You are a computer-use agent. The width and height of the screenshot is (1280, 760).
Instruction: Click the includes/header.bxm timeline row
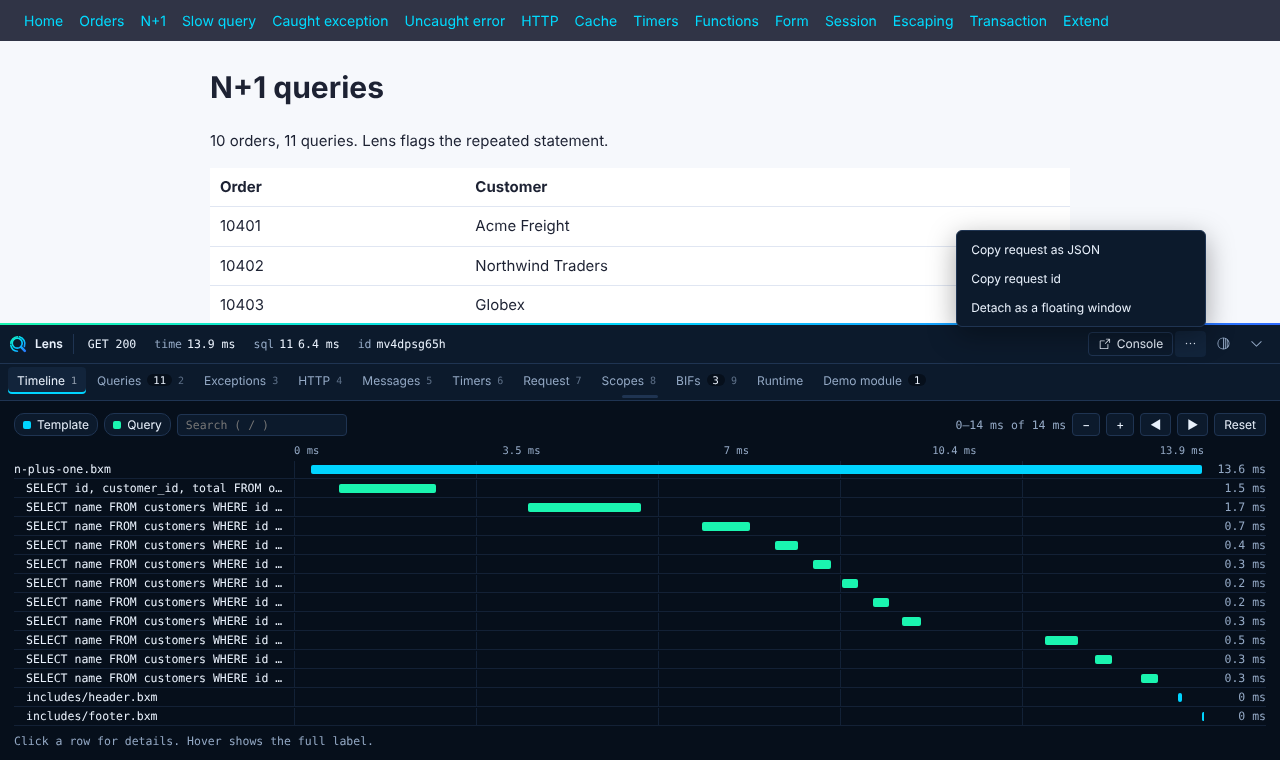click(640, 697)
